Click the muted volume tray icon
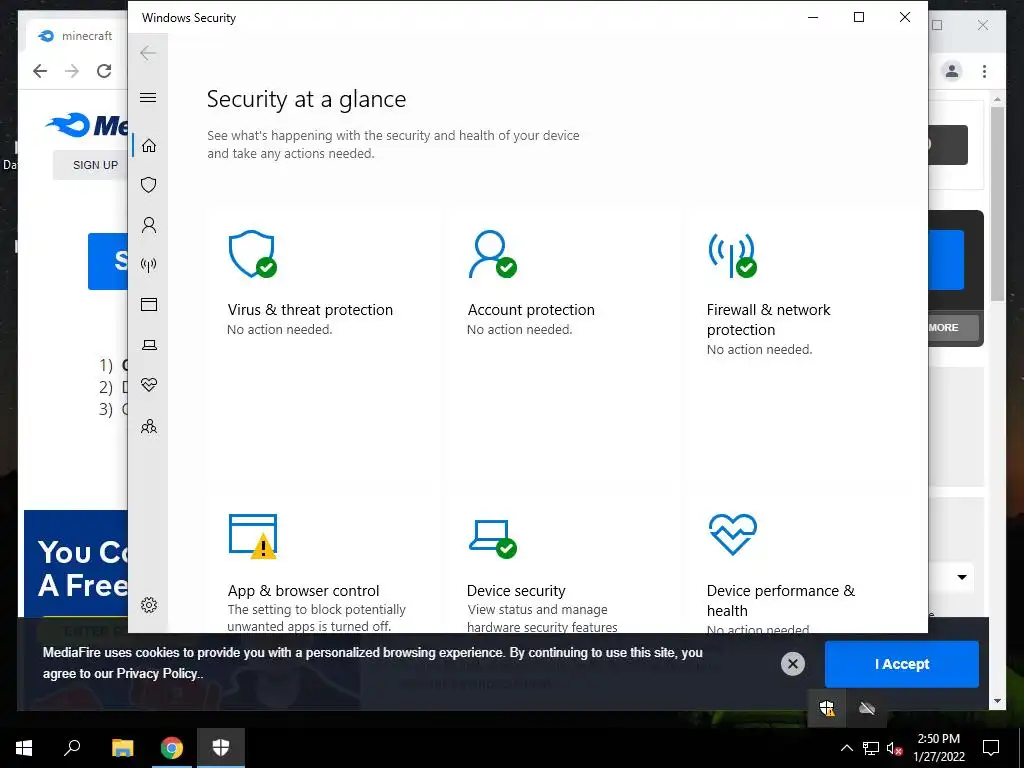The image size is (1024, 768). pos(894,748)
